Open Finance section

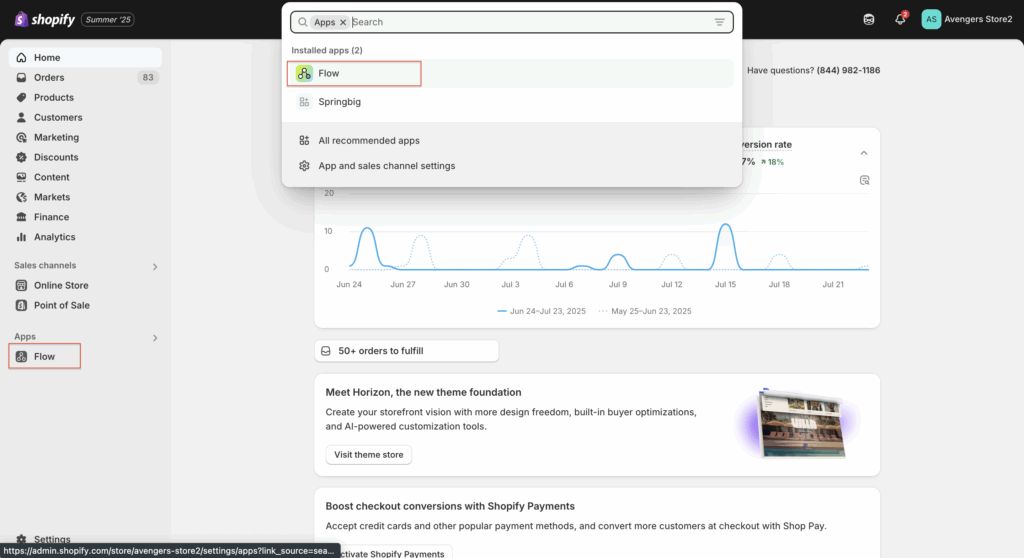[85, 217]
